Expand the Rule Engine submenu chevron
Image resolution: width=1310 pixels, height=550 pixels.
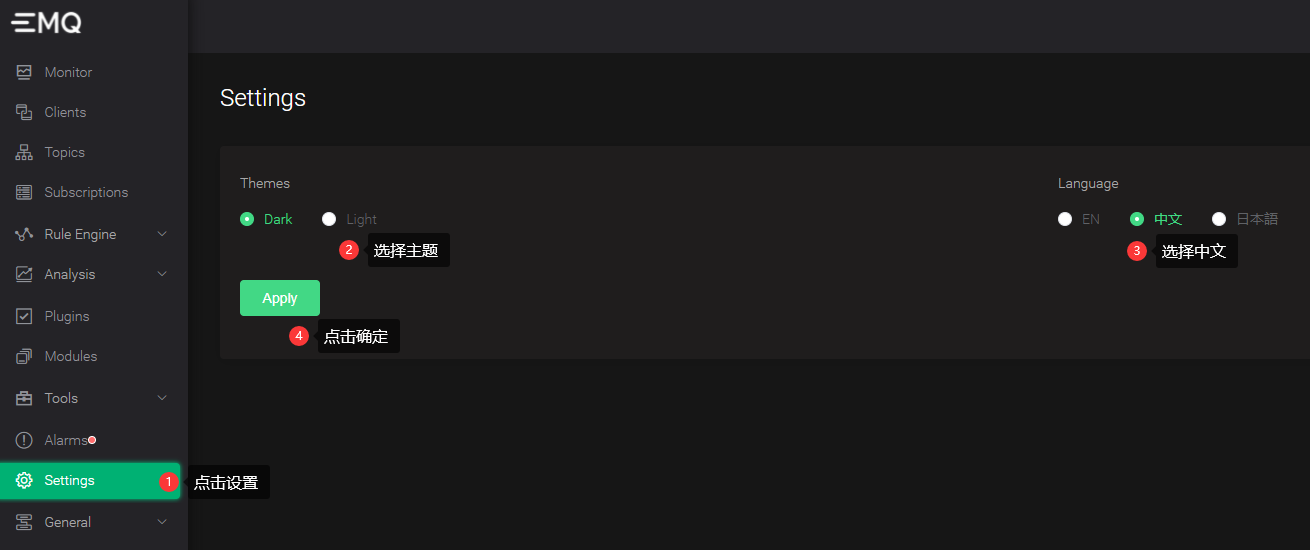pos(162,234)
